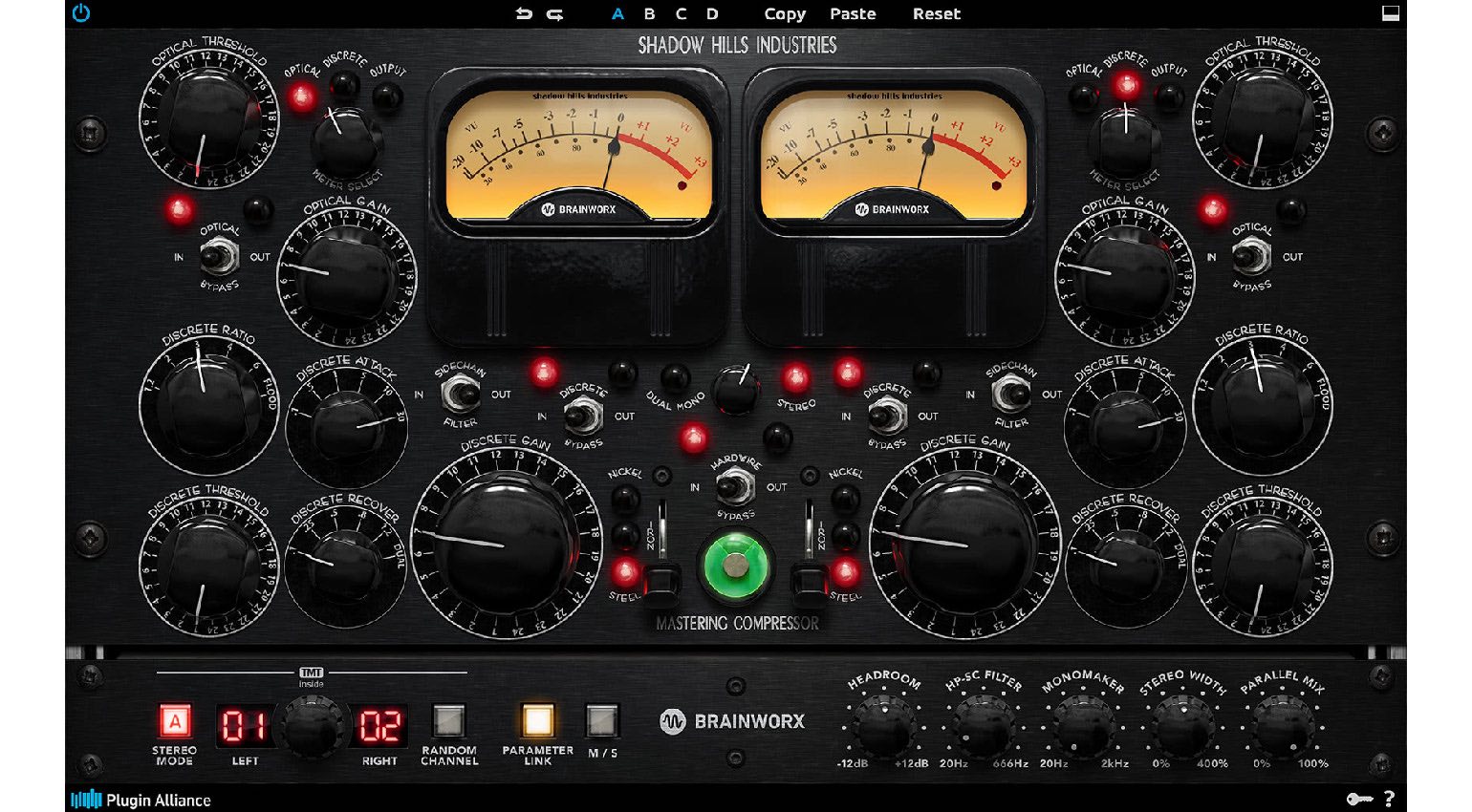Click the left Discrete Ratio knob
This screenshot has width=1472, height=812.
pos(208,405)
